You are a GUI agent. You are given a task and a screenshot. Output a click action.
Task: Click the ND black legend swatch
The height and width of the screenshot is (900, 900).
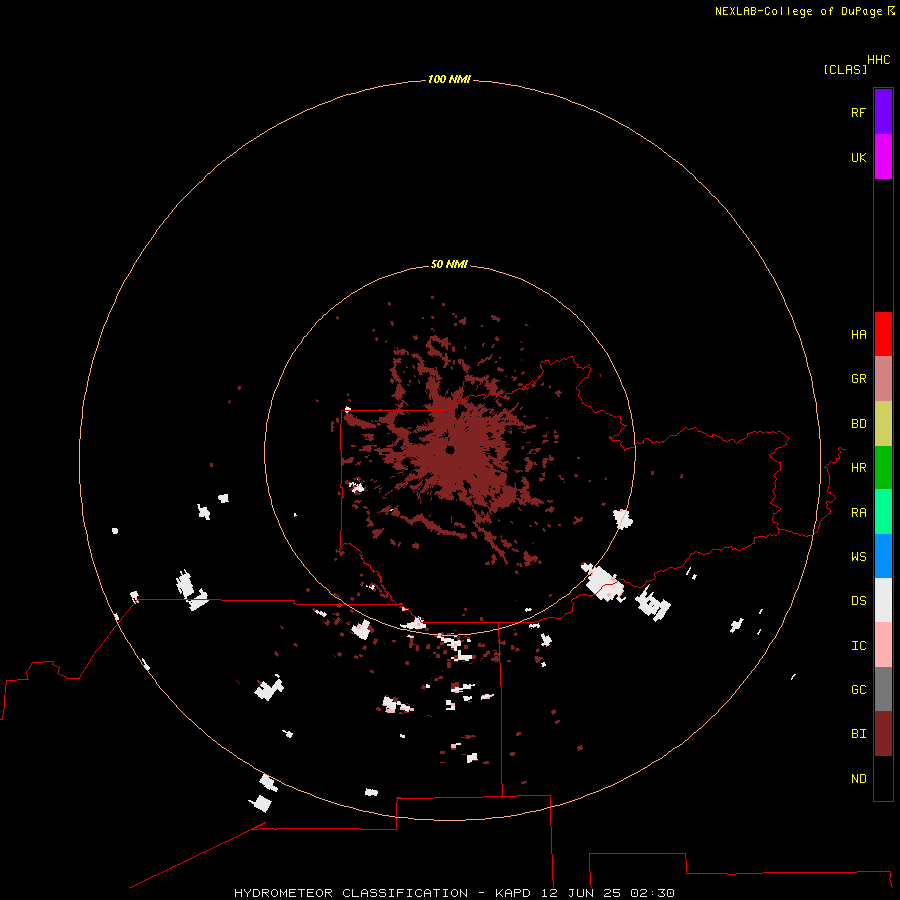click(883, 778)
